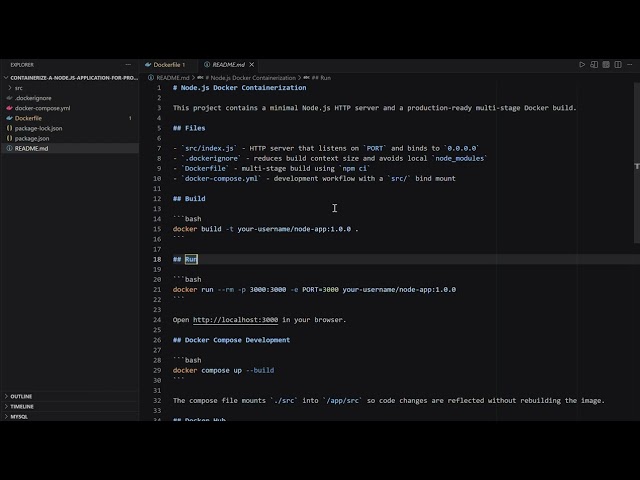The image size is (640, 480).
Task: Open docker-compose.yml in explorer
Action: pyautogui.click(x=69, y=108)
